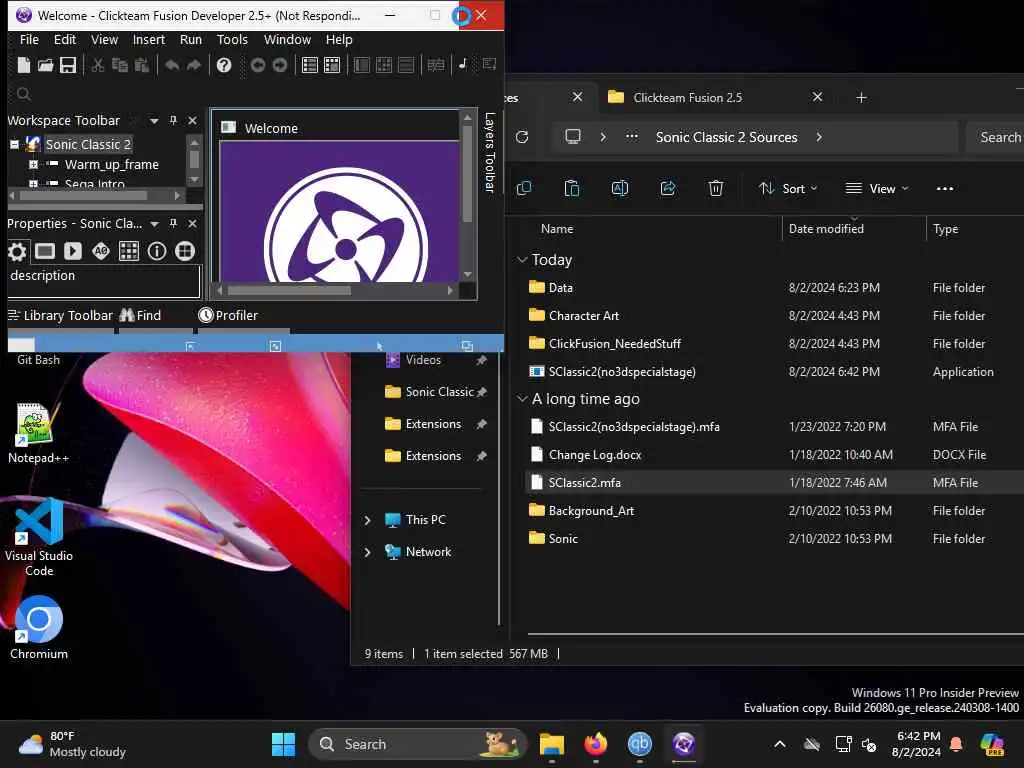Click the Help question mark icon
1024x768 pixels.
pos(224,65)
